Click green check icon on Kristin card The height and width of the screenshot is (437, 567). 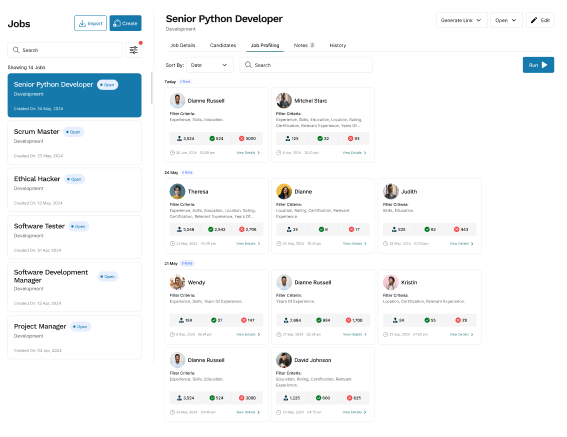tap(427, 320)
